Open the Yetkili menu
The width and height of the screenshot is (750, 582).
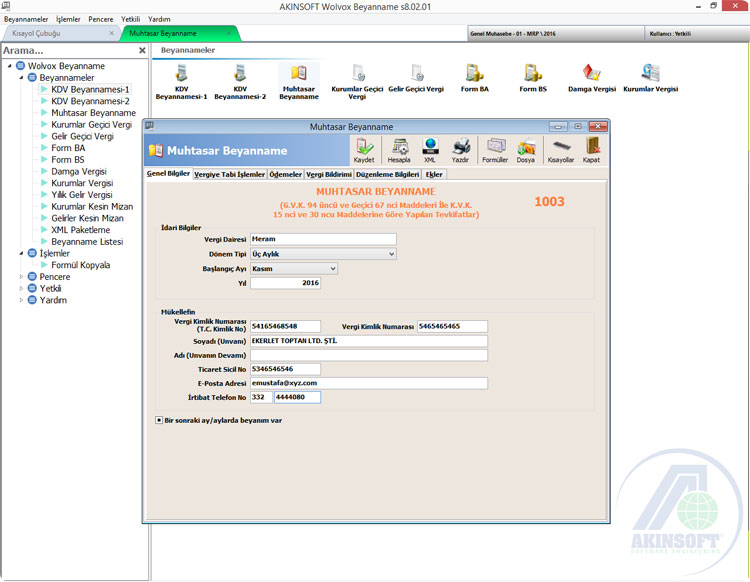131,19
